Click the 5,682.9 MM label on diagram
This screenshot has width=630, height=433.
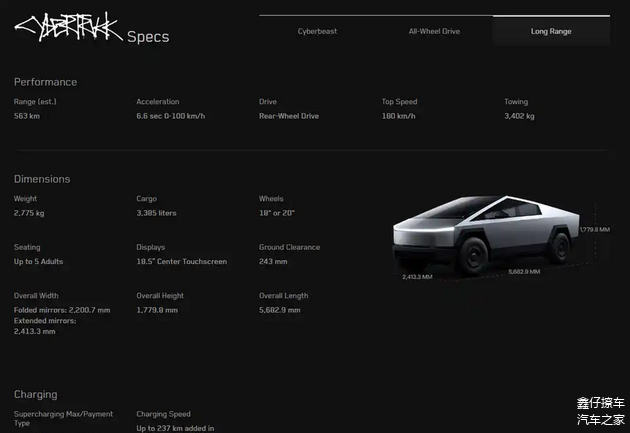click(524, 271)
